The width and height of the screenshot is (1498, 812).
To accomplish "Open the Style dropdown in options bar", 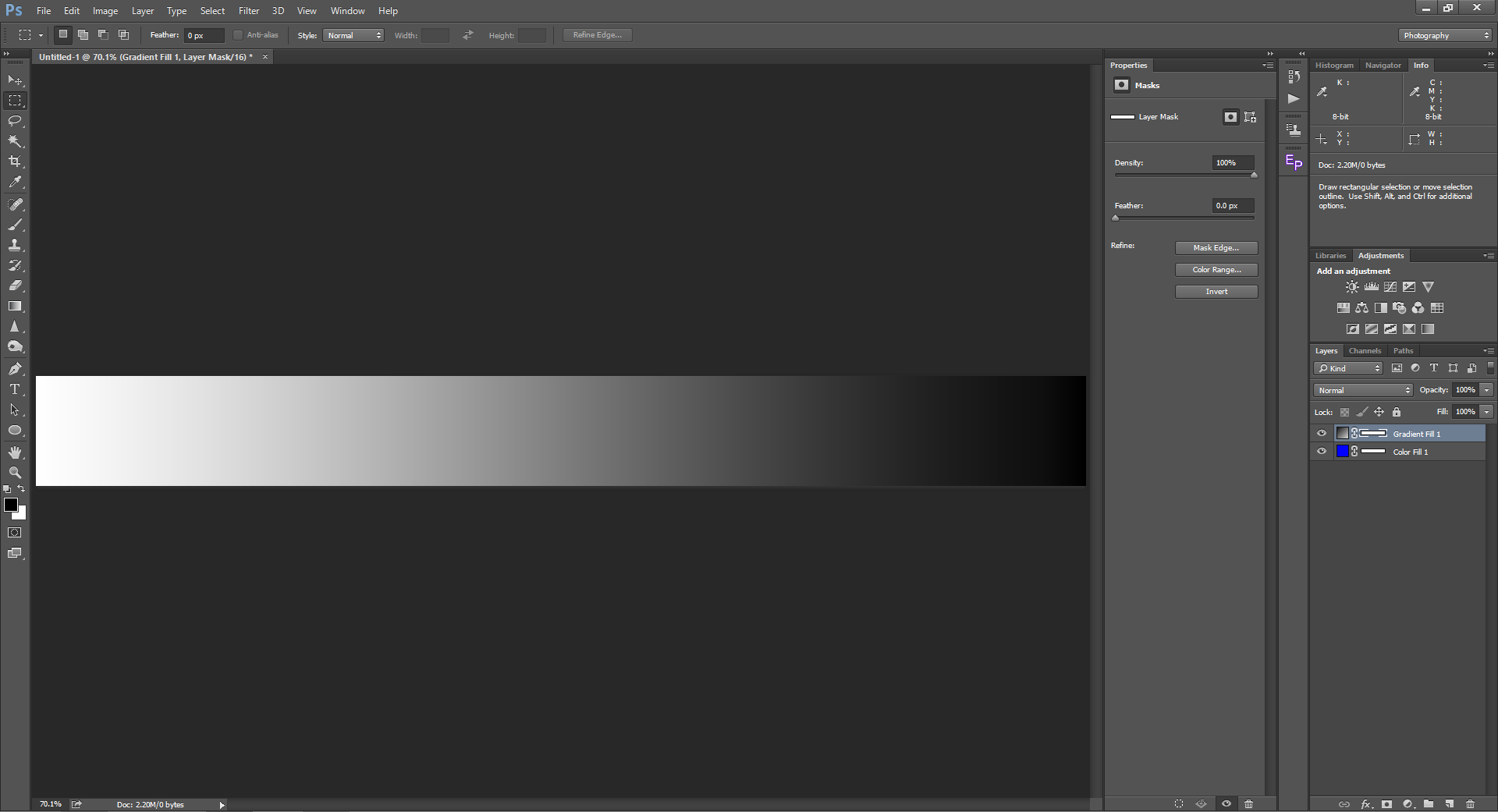I will [x=353, y=35].
